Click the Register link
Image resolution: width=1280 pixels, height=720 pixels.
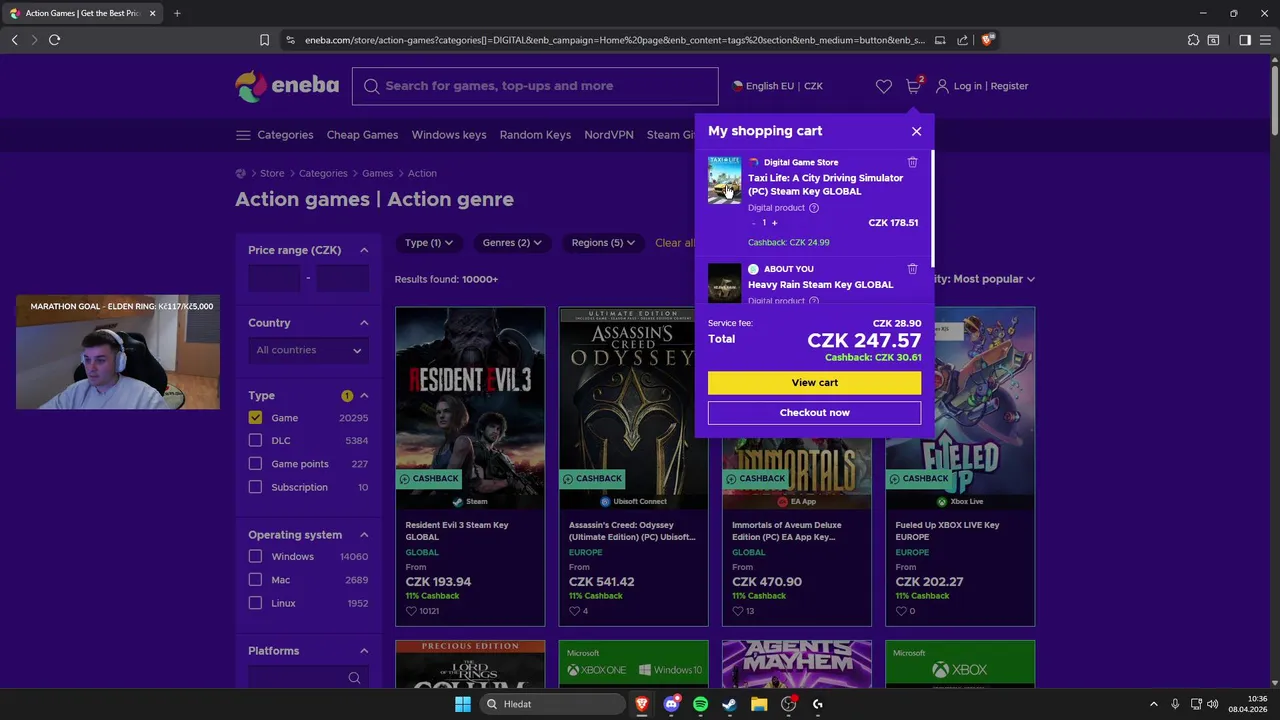click(1009, 86)
